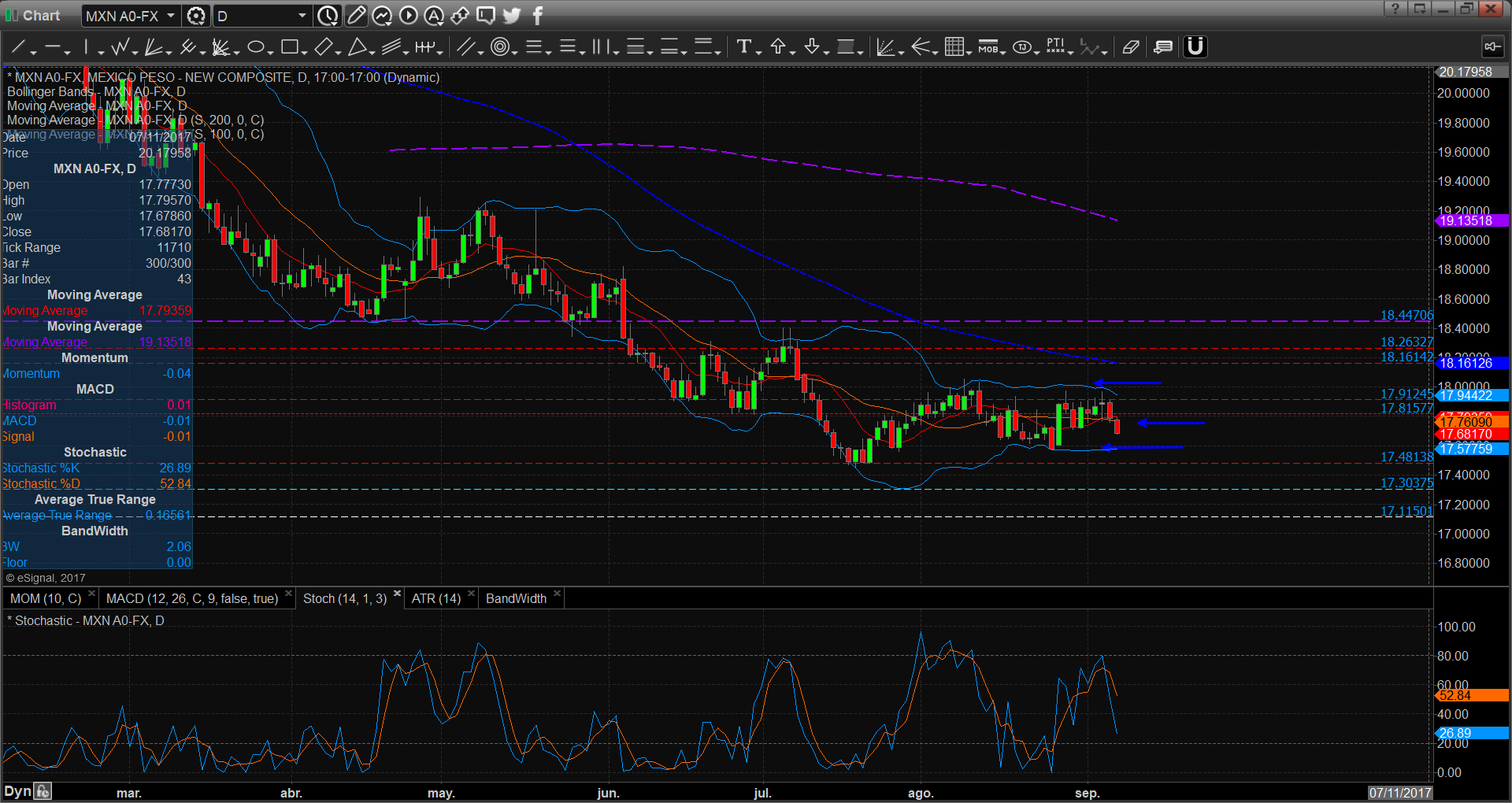Close the ATR (14) tab

pyautogui.click(x=471, y=594)
